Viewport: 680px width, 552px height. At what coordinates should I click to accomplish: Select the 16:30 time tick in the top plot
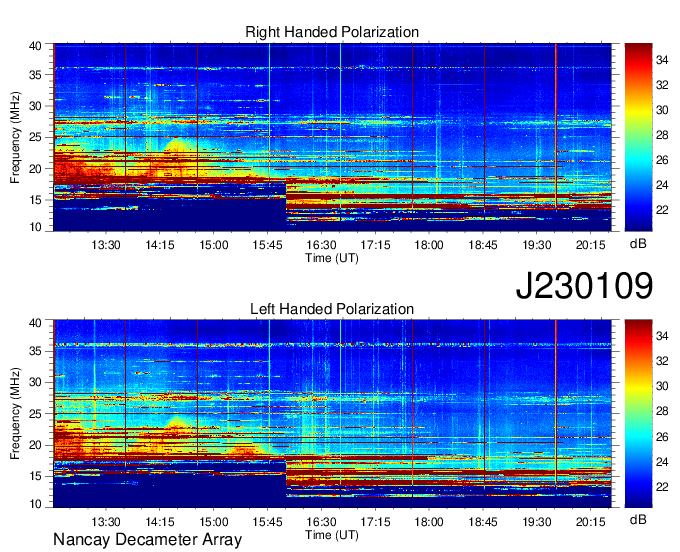321,245
